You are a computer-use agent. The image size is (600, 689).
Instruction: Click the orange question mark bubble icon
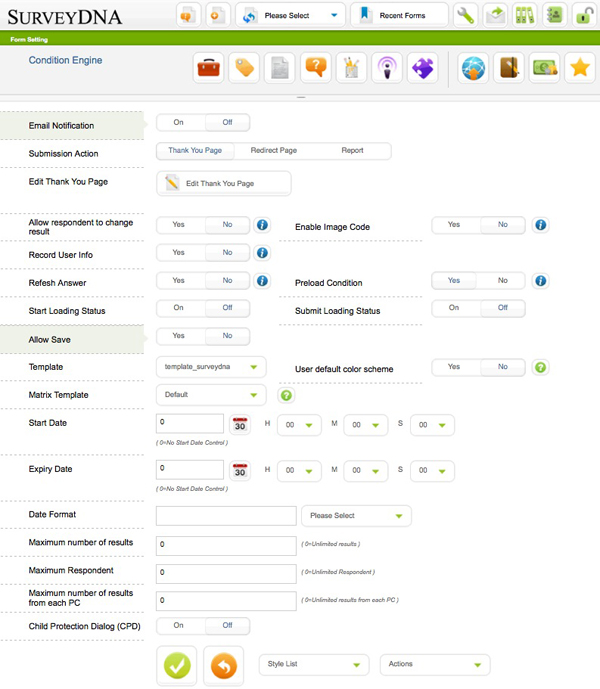[316, 68]
